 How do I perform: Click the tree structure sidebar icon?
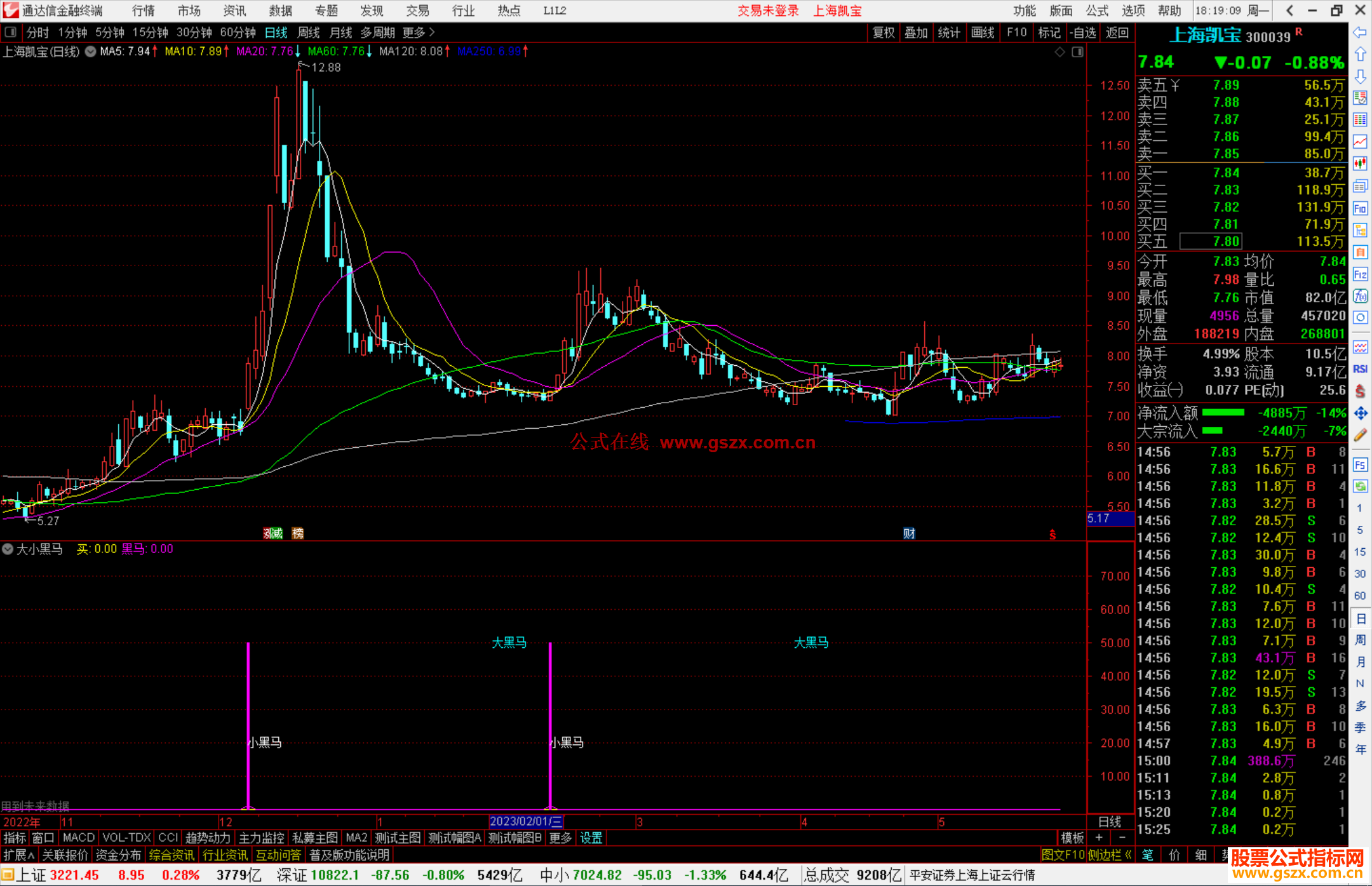(1360, 230)
